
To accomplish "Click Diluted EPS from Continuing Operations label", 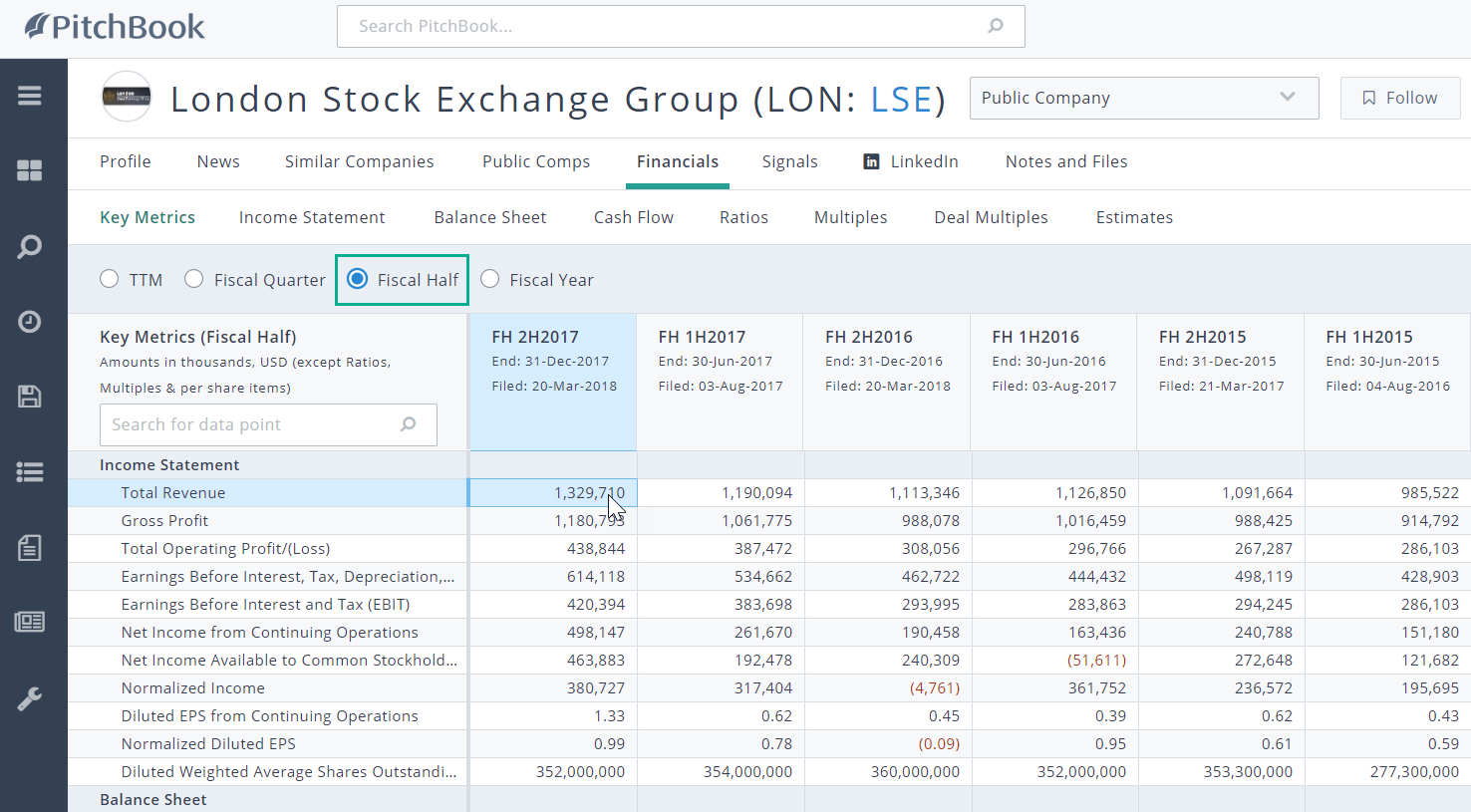I will 269,715.
